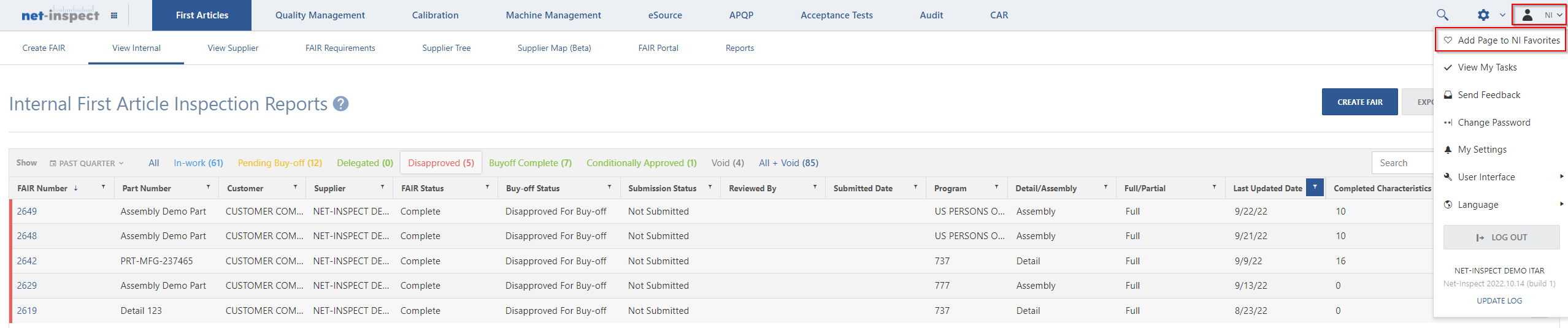1568x328 pixels.
Task: Select View My Tasks menu item
Action: pyautogui.click(x=1487, y=67)
